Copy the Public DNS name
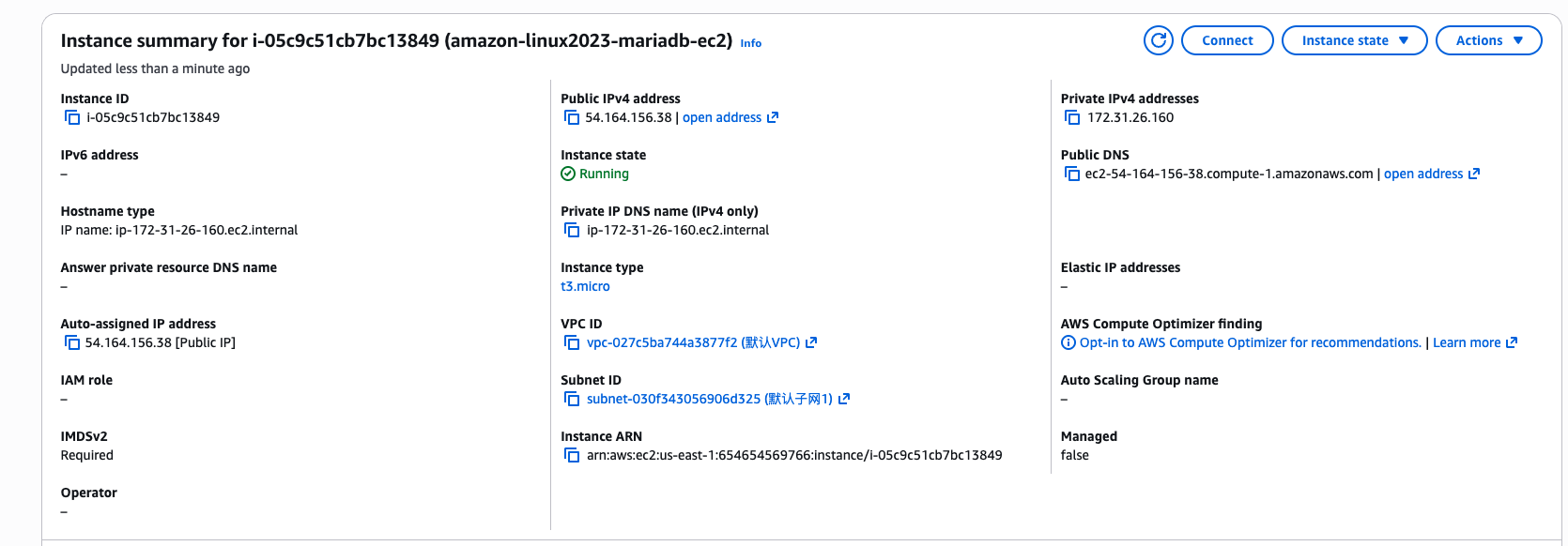 coord(1072,174)
